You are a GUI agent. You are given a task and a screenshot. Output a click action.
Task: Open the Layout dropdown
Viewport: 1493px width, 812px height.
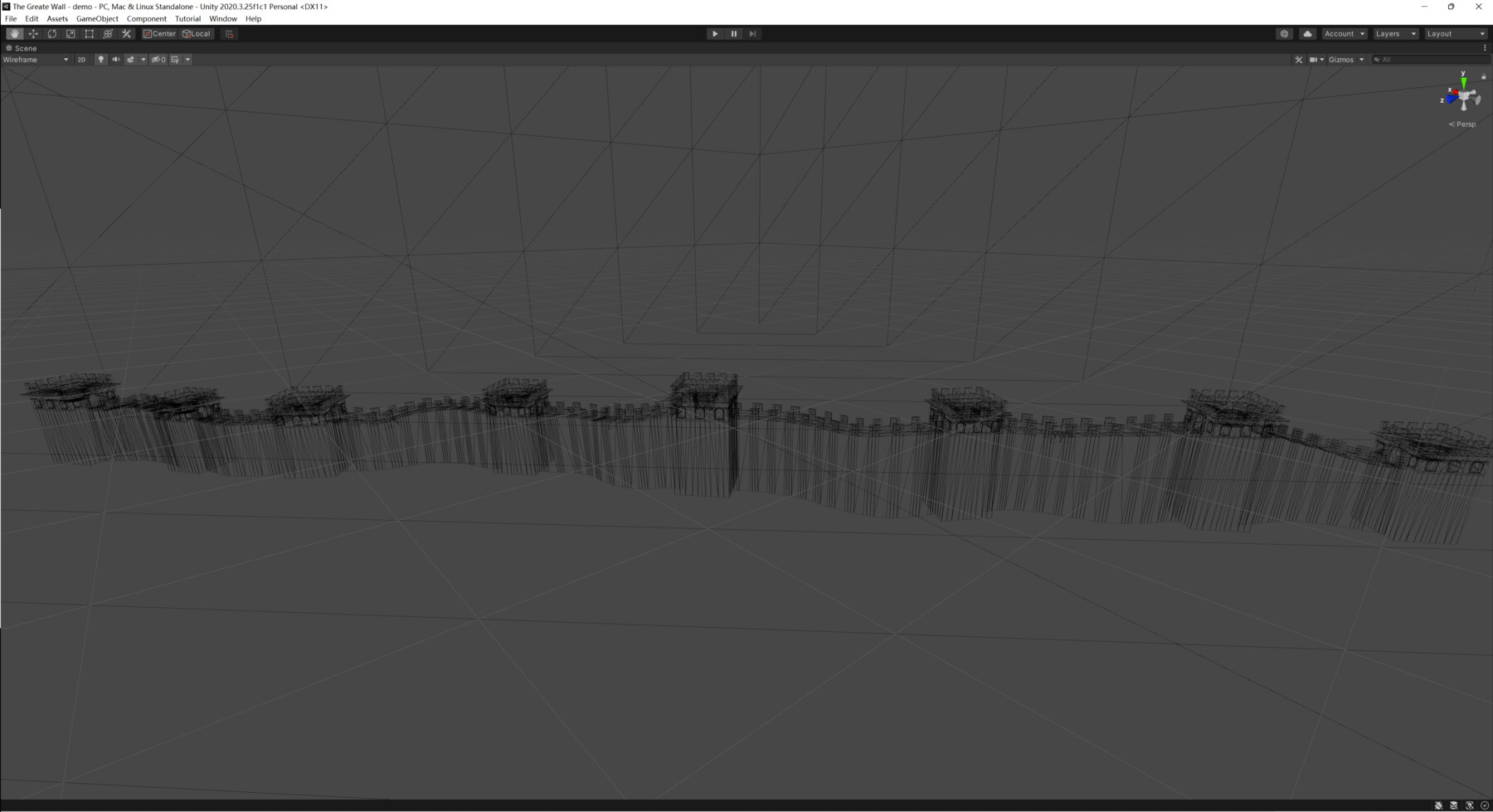(x=1457, y=34)
